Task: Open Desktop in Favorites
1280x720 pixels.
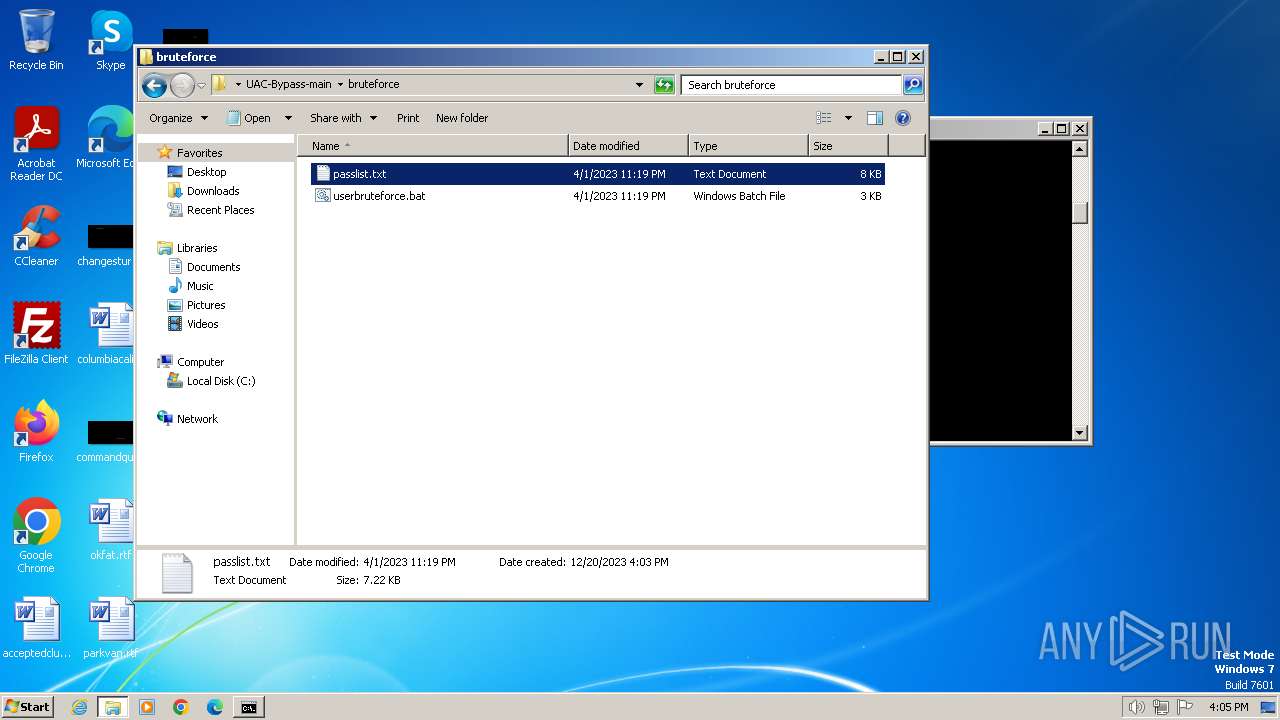Action: tap(206, 172)
